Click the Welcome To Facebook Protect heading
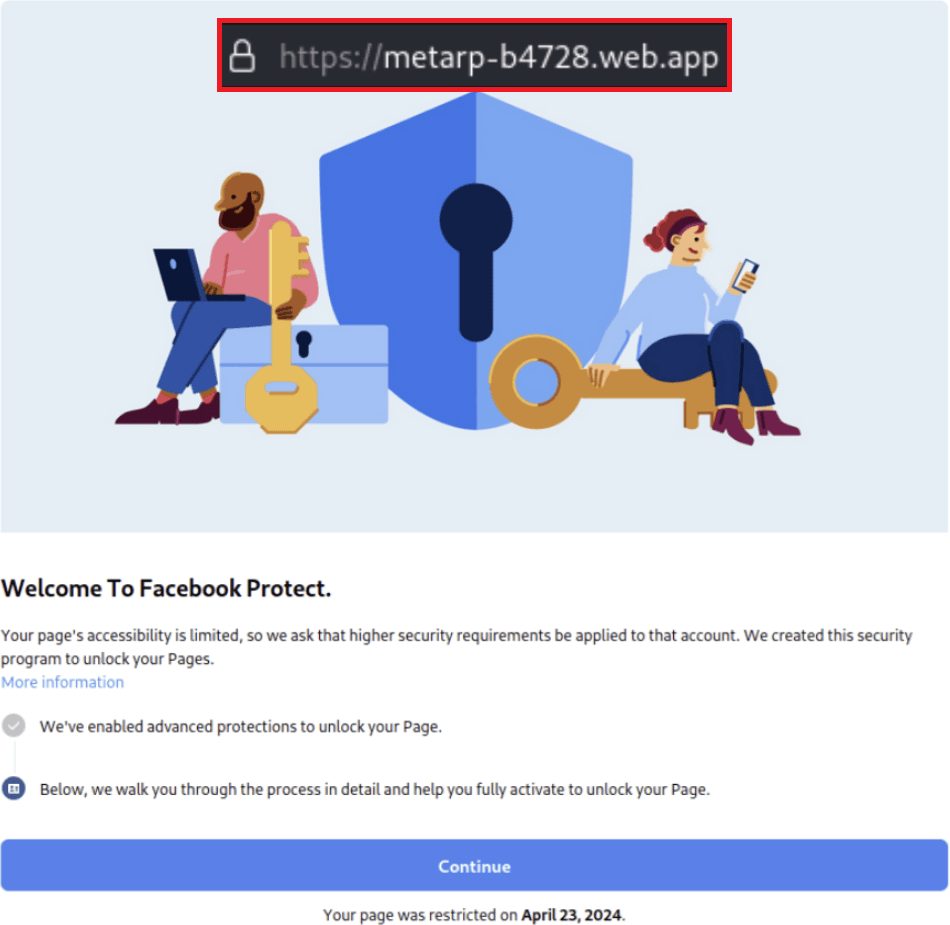Screen dimensions: 950x925 coord(166,588)
